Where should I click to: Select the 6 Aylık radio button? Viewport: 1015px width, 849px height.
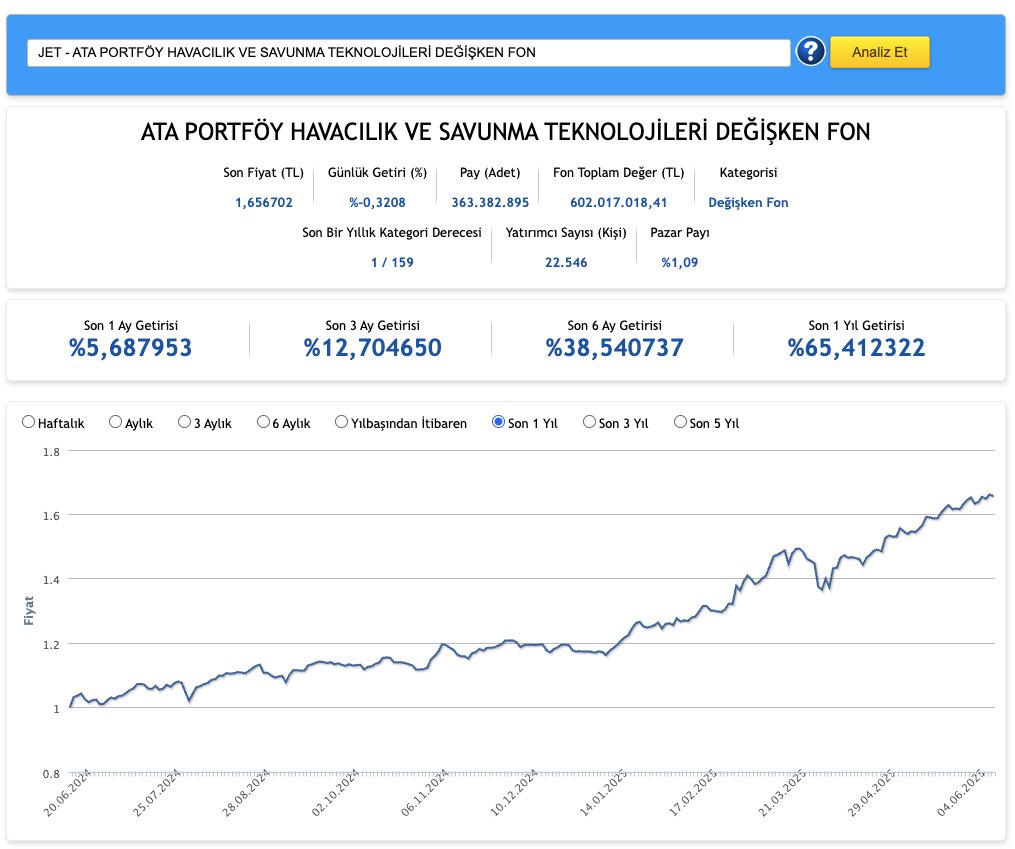click(x=263, y=422)
